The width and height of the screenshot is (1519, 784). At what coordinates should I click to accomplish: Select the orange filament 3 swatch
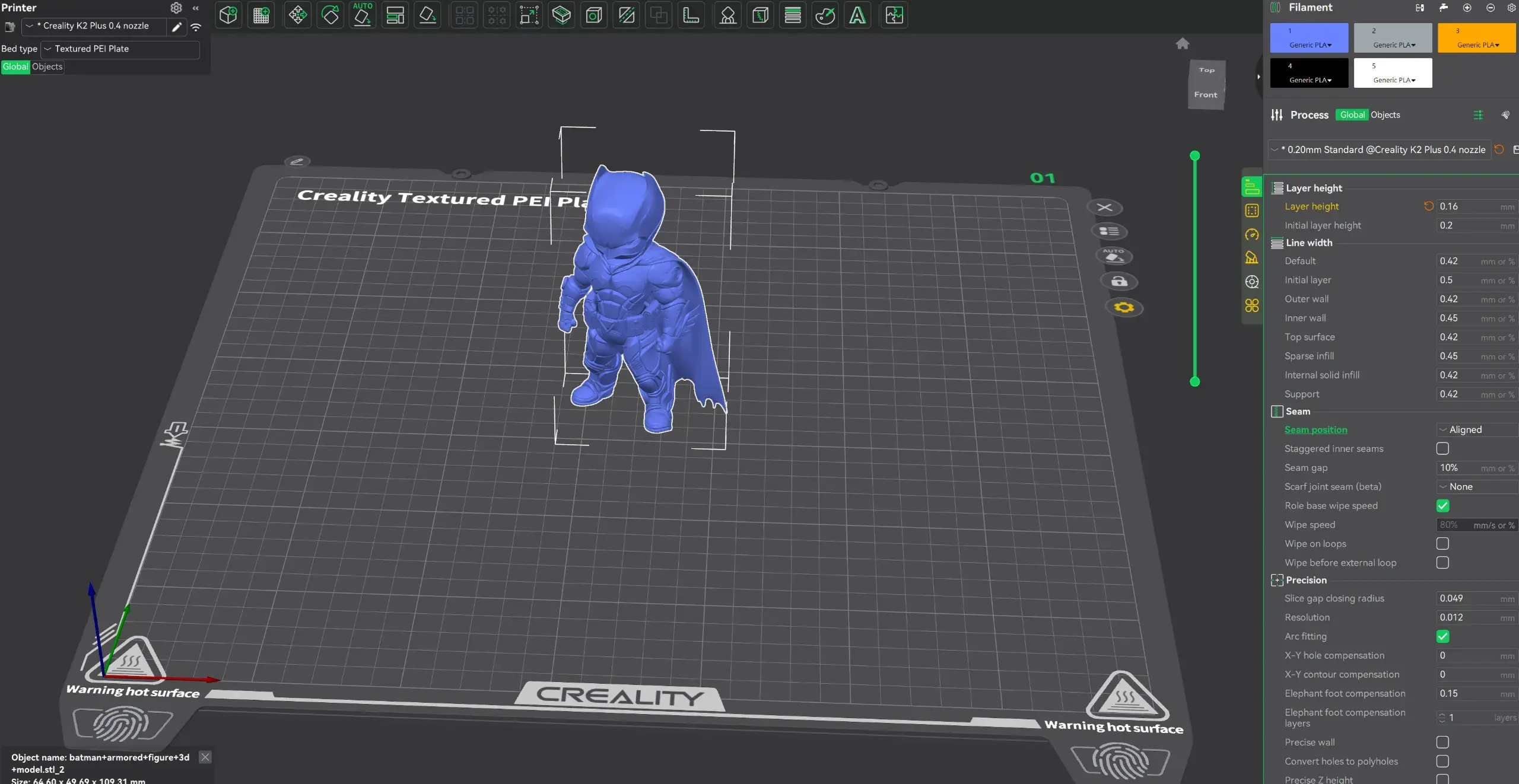(1476, 38)
